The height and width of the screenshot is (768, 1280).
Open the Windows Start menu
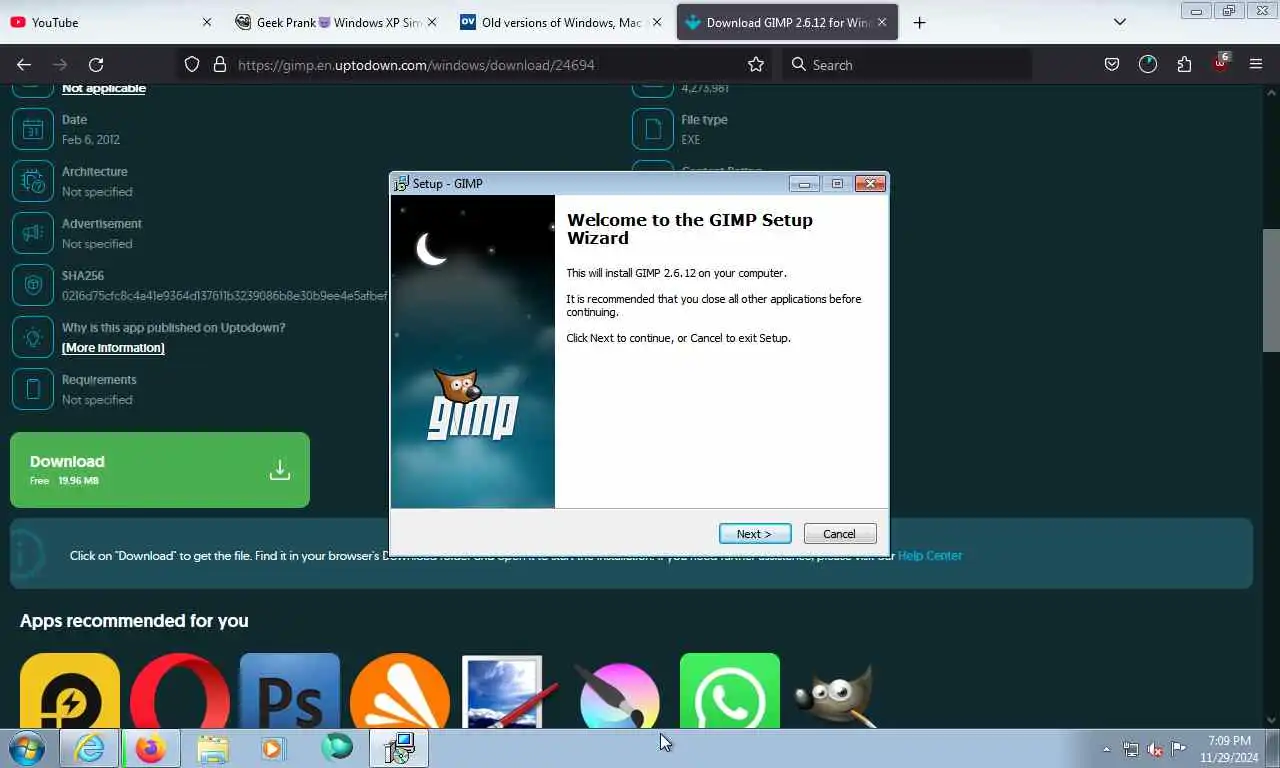[27, 748]
